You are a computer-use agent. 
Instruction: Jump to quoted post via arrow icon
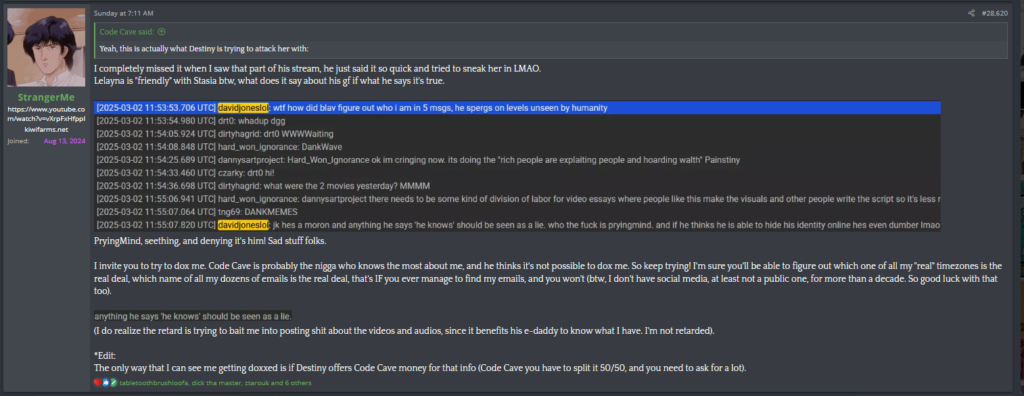click(161, 31)
